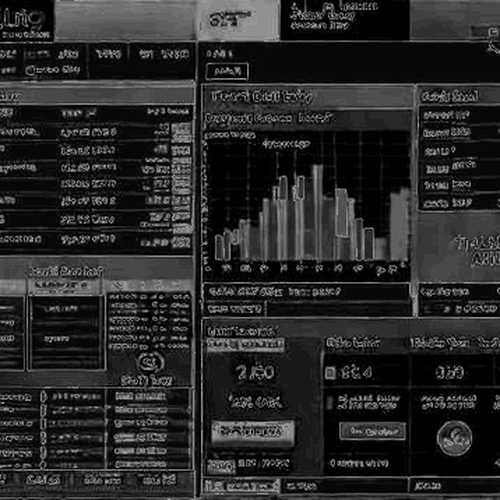Click the circular badge icon below the small data list
The image size is (500, 500).
tap(150, 363)
